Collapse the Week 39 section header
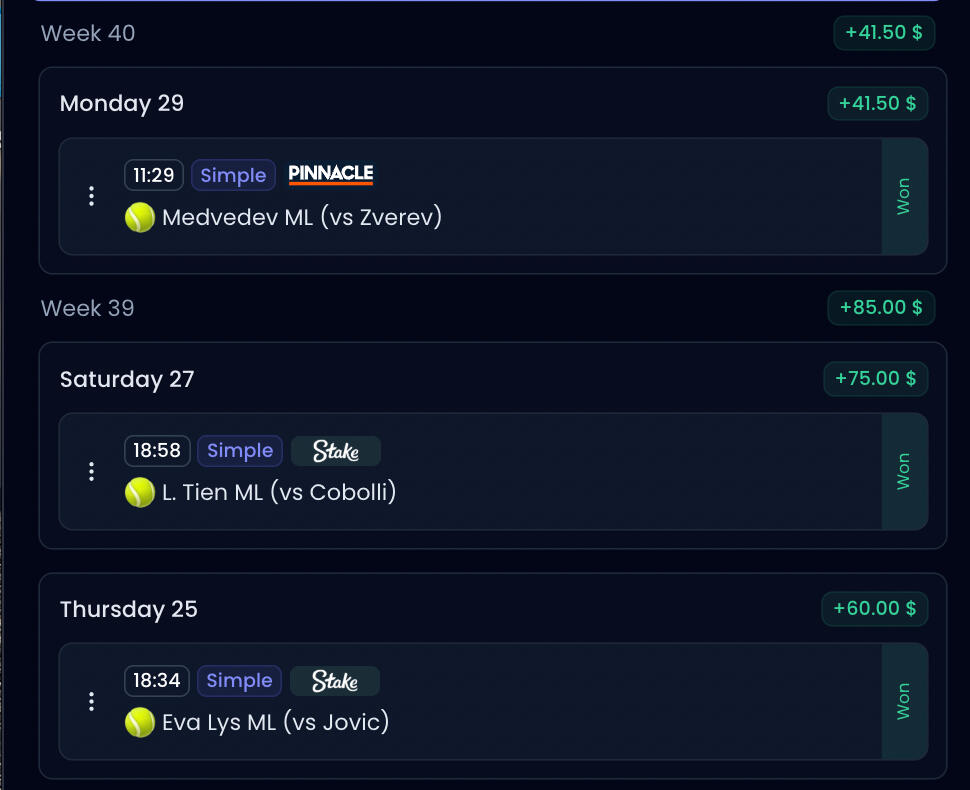Viewport: 970px width, 790px height. (88, 308)
